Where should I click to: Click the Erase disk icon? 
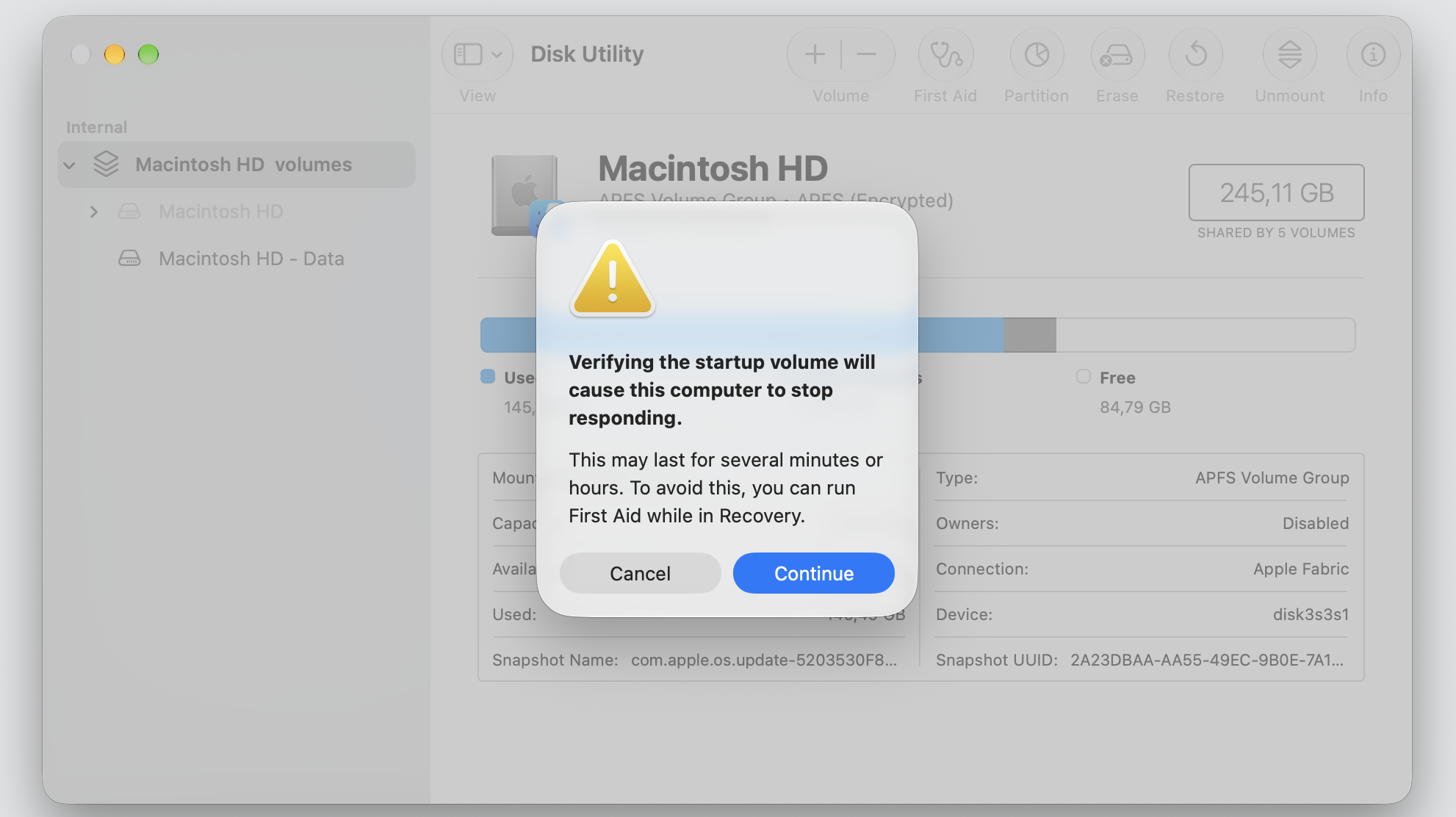click(1117, 54)
